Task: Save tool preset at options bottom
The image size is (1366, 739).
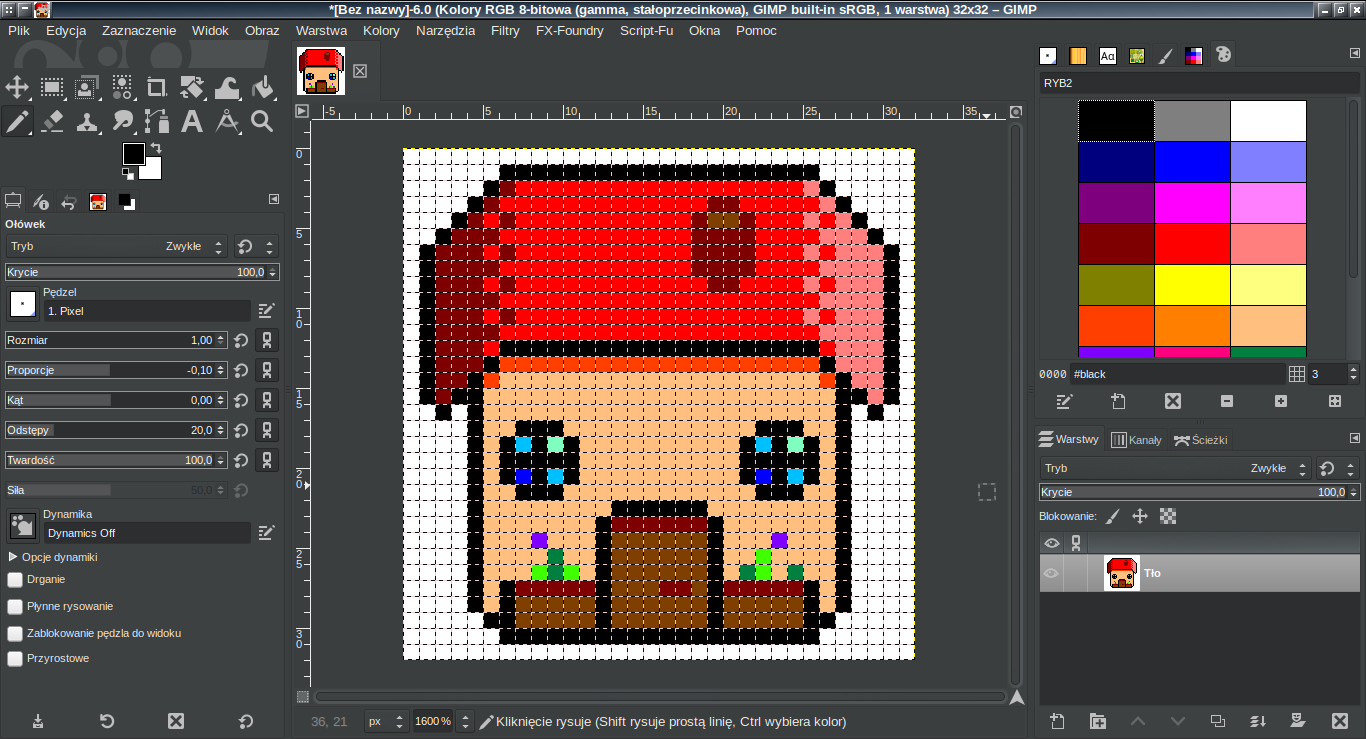Action: point(38,721)
